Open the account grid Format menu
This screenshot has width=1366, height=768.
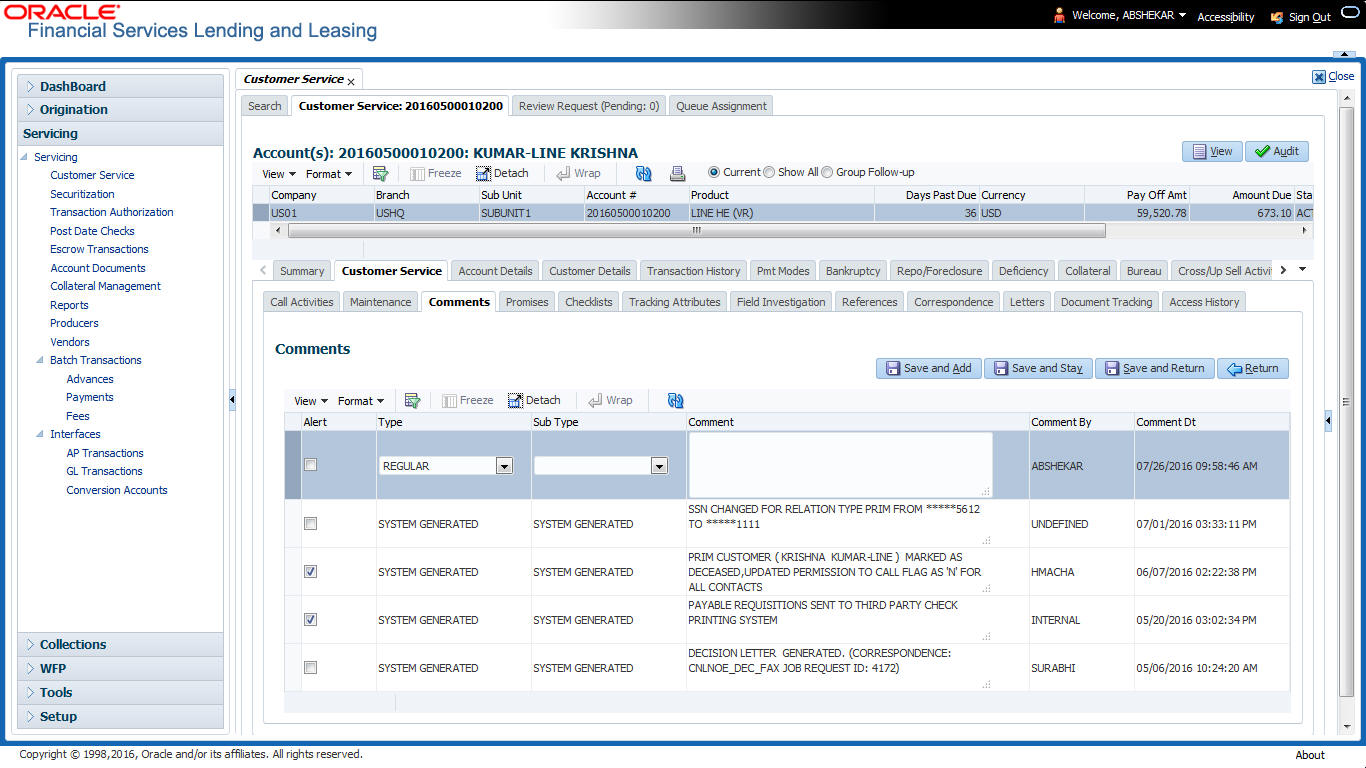[329, 174]
